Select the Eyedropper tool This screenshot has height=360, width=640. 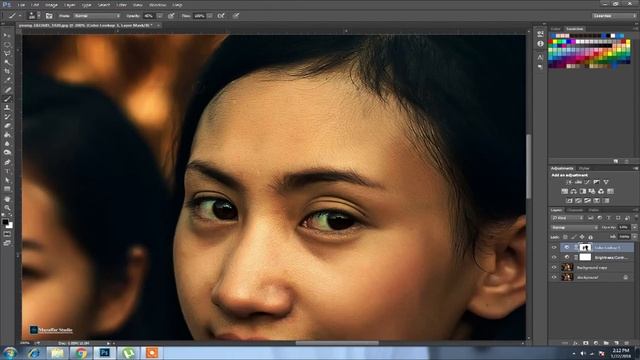pyautogui.click(x=7, y=81)
